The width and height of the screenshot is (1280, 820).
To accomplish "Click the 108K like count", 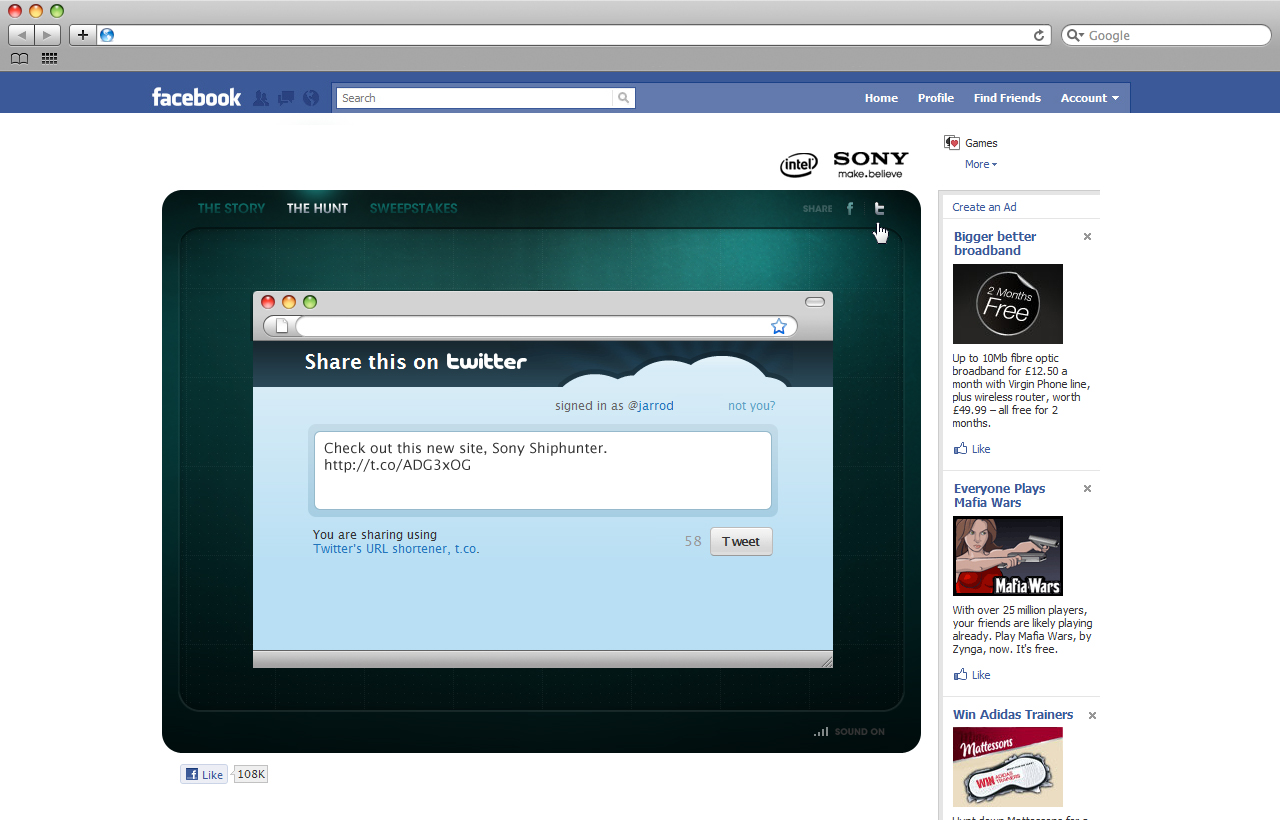I will coord(251,774).
